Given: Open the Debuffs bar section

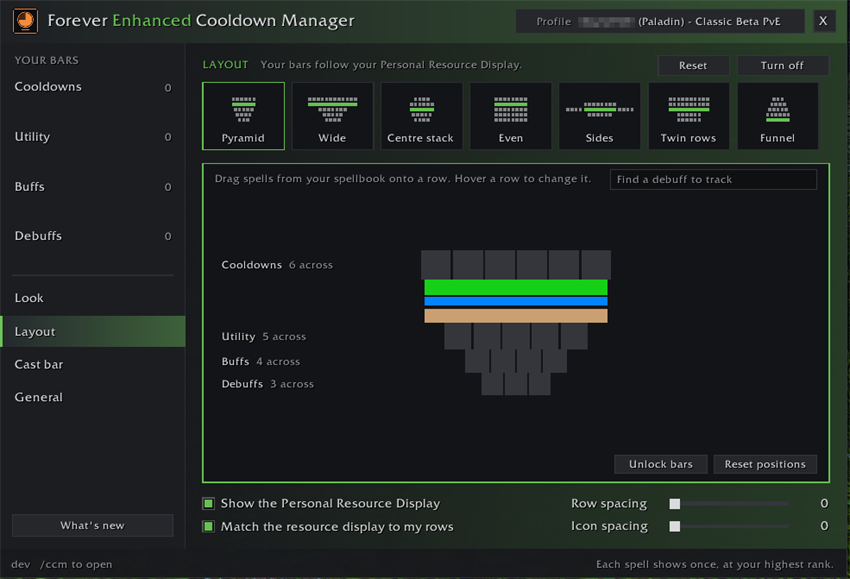Looking at the screenshot, I should [93, 236].
